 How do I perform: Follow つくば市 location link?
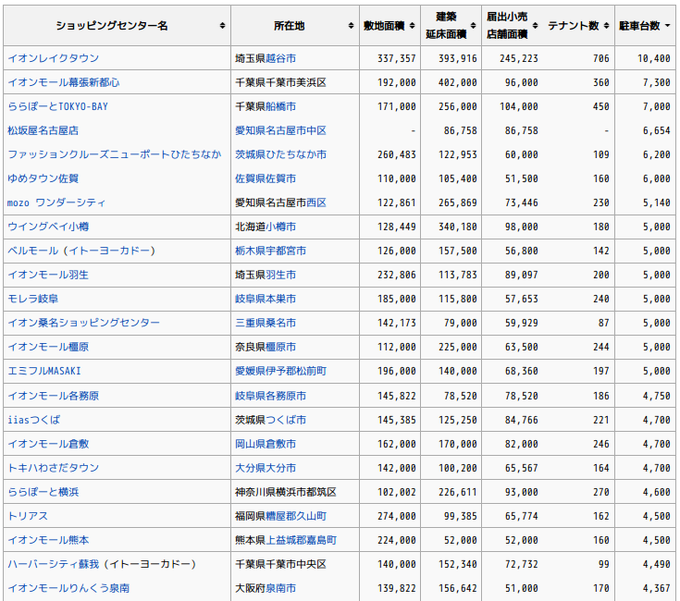coord(286,420)
